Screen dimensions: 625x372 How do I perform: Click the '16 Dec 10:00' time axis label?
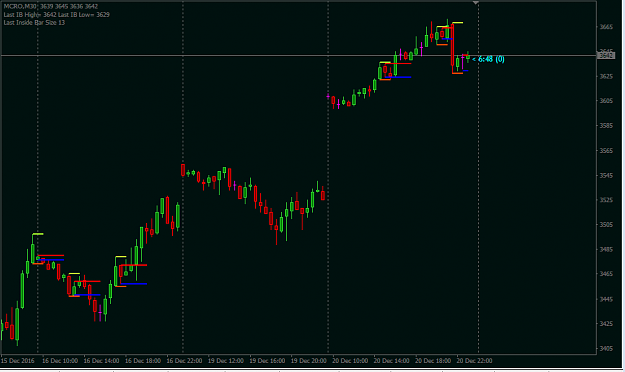[x=60, y=361]
